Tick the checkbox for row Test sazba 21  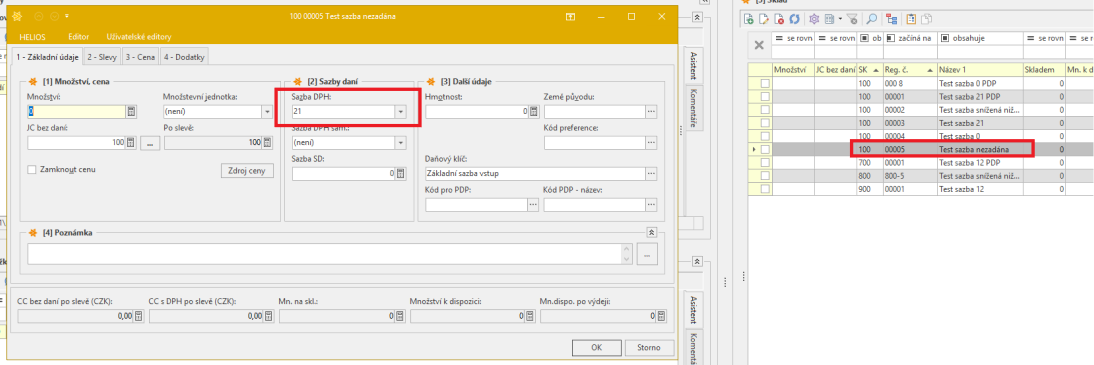tap(765, 123)
